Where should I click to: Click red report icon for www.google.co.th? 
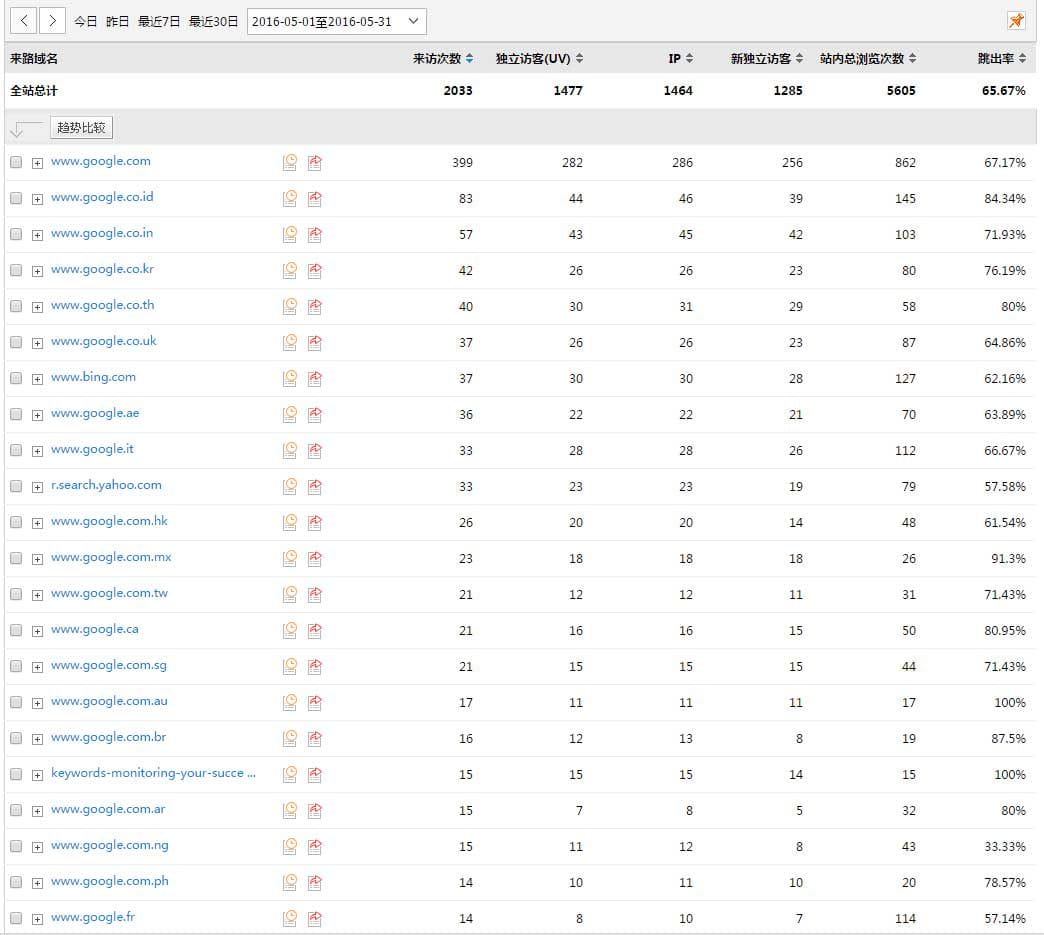point(315,306)
